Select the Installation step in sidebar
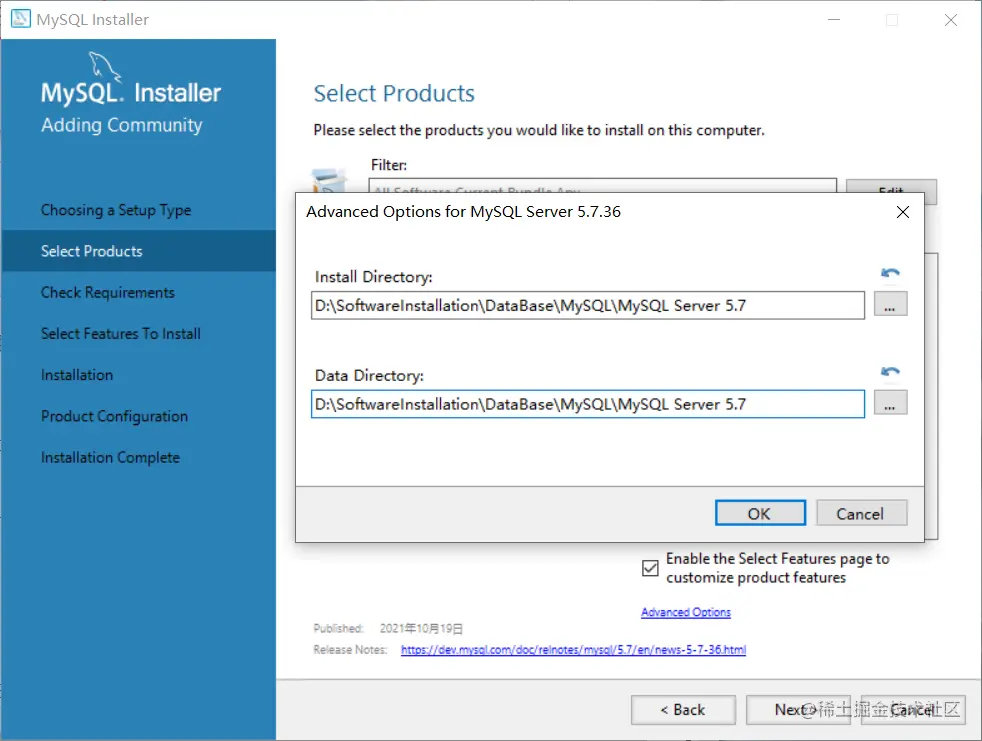Screen dimensions: 982x741 tap(77, 375)
